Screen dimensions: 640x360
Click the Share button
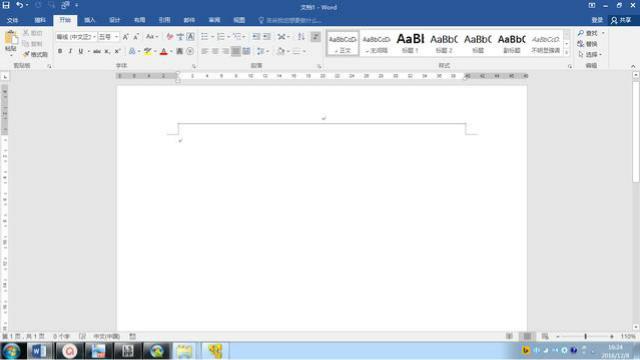(621, 20)
